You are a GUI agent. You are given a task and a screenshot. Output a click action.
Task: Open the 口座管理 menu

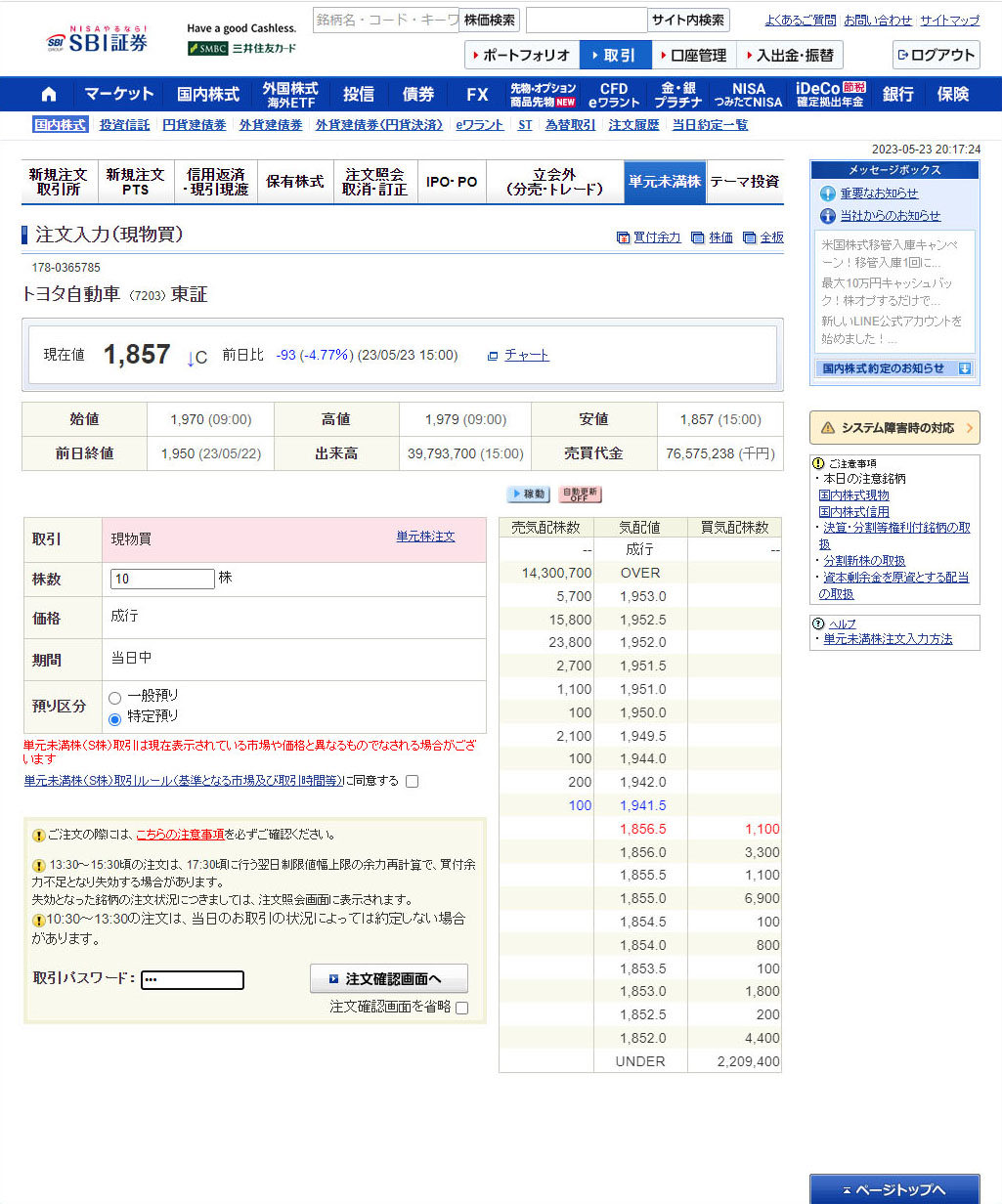(x=691, y=56)
